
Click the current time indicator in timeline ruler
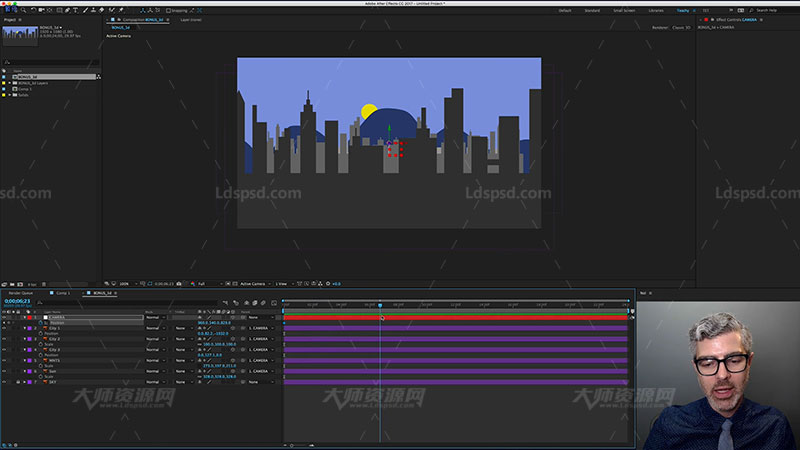[x=380, y=304]
